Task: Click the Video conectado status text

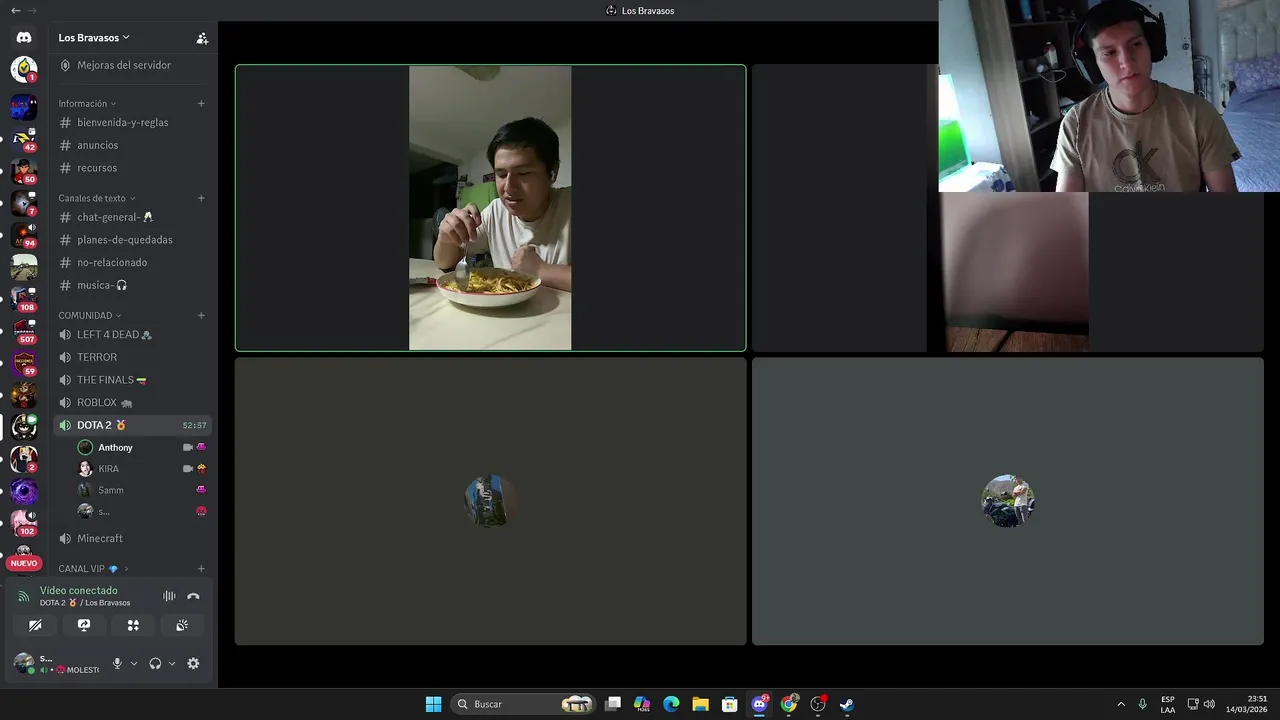Action: point(78,590)
